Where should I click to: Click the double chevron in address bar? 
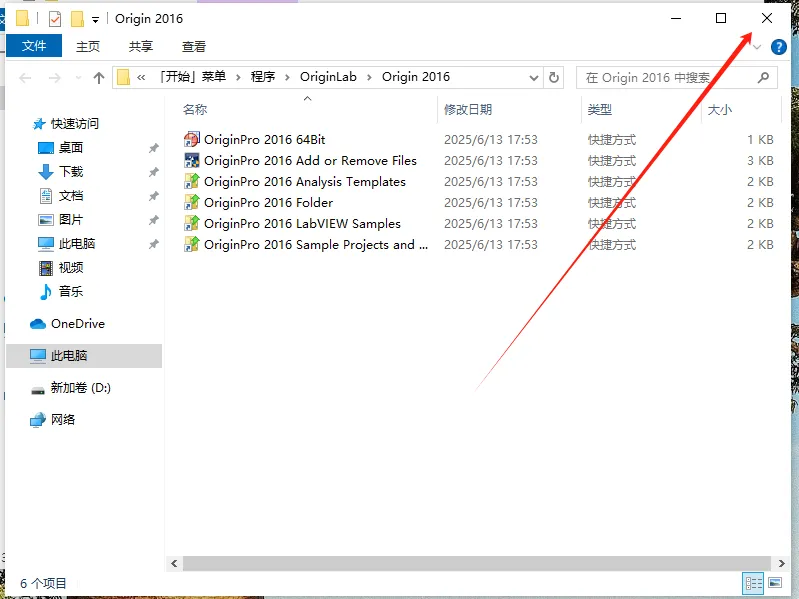(x=141, y=77)
